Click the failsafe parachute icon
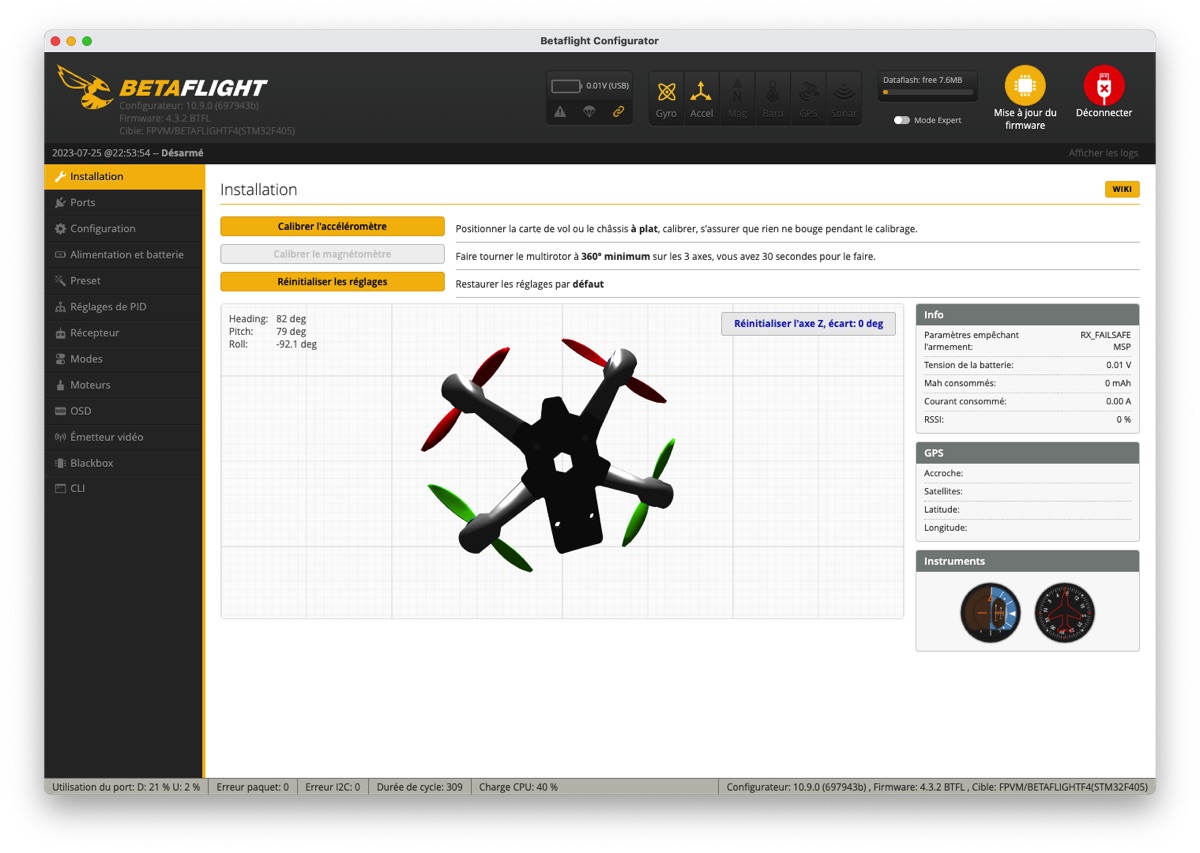Screen dimensions: 1200x853 [x=589, y=112]
